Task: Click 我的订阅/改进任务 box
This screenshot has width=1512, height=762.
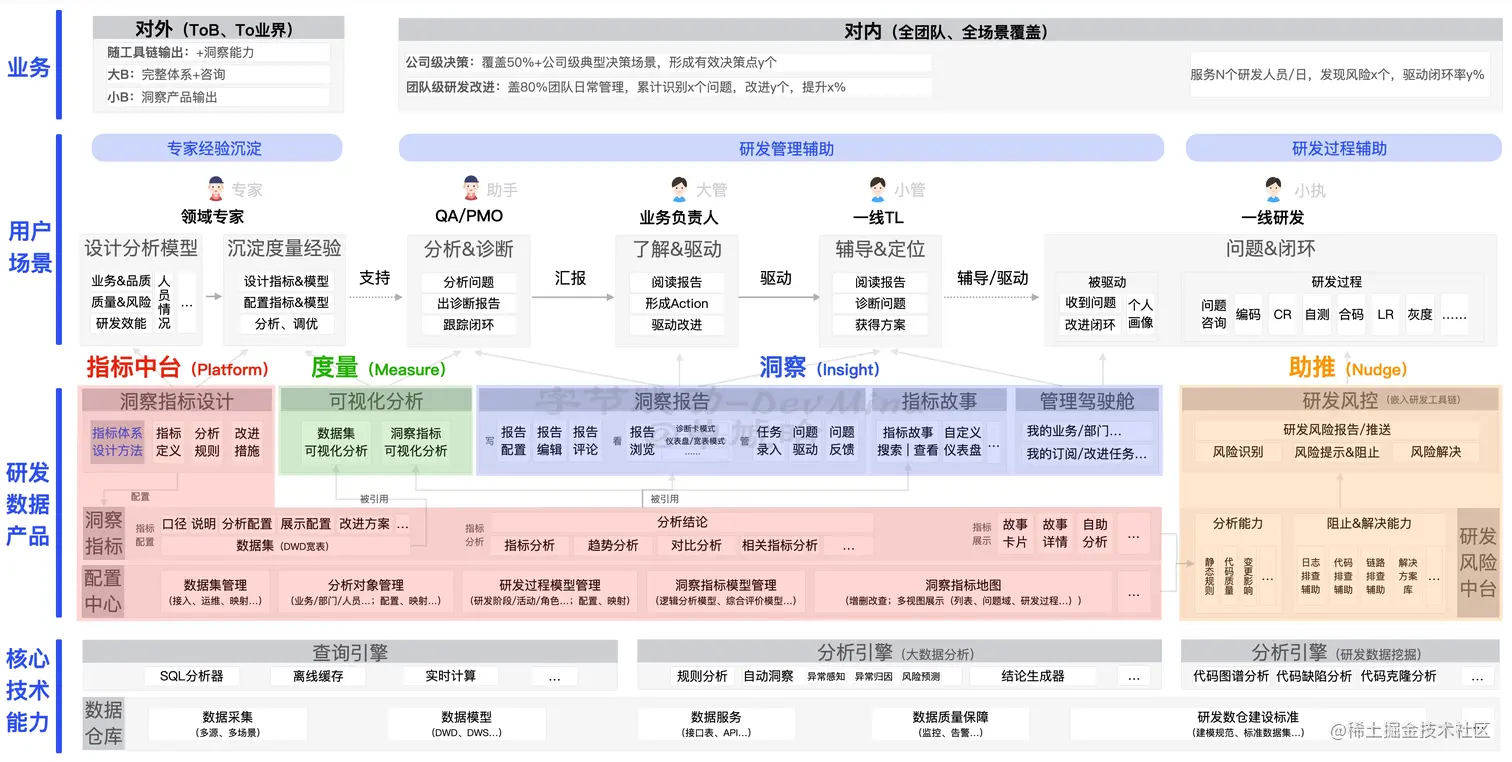Action: (1086, 454)
